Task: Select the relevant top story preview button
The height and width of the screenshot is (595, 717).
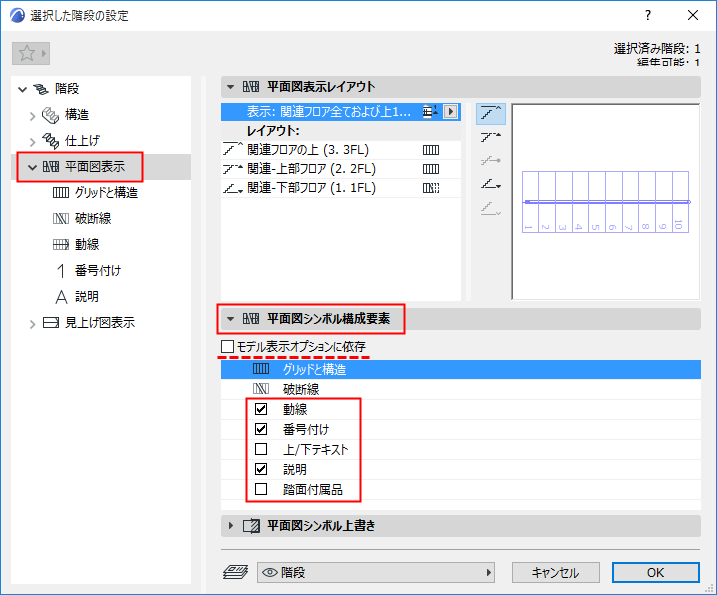Action: pos(491,137)
